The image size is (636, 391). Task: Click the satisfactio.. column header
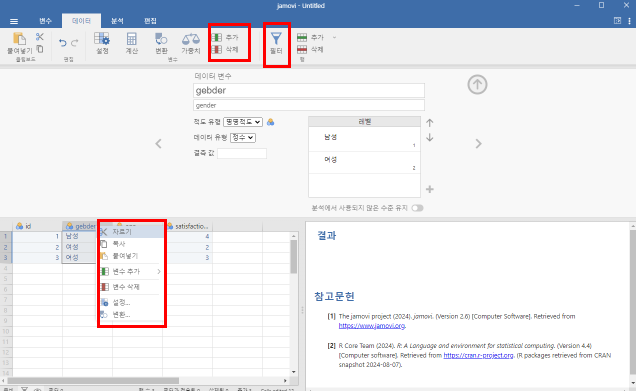(188, 226)
